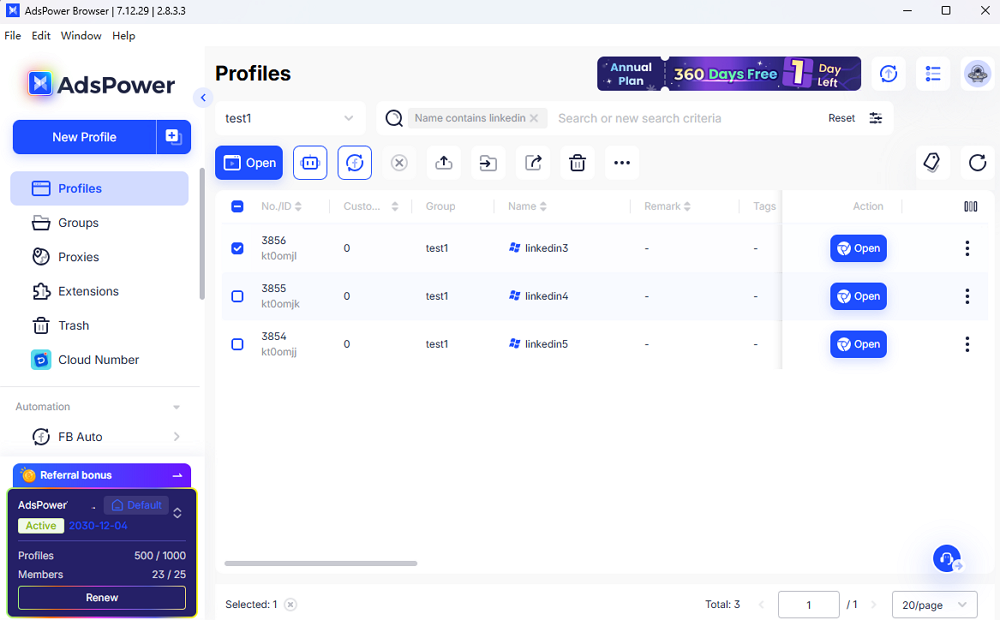Click the page number input box

pos(808,605)
